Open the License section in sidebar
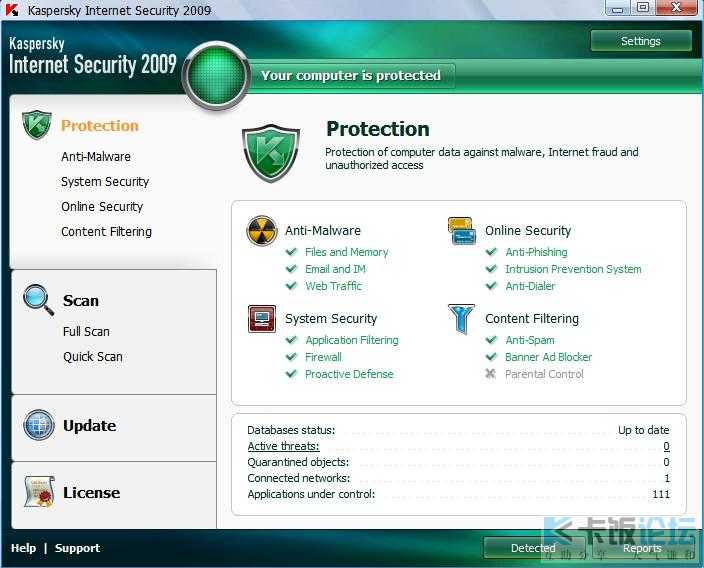 (91, 493)
